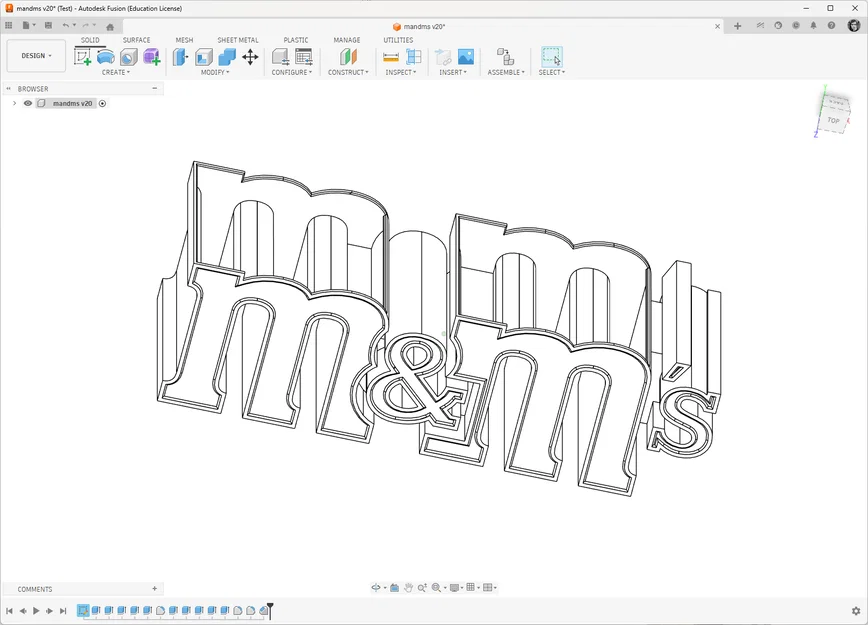
Task: Click the TOP face of the ViewCube
Action: (833, 118)
